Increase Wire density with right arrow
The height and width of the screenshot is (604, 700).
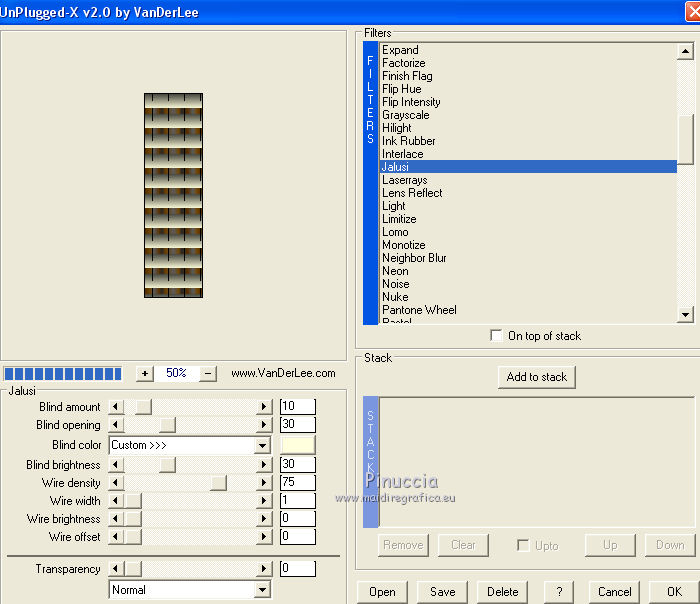(264, 483)
